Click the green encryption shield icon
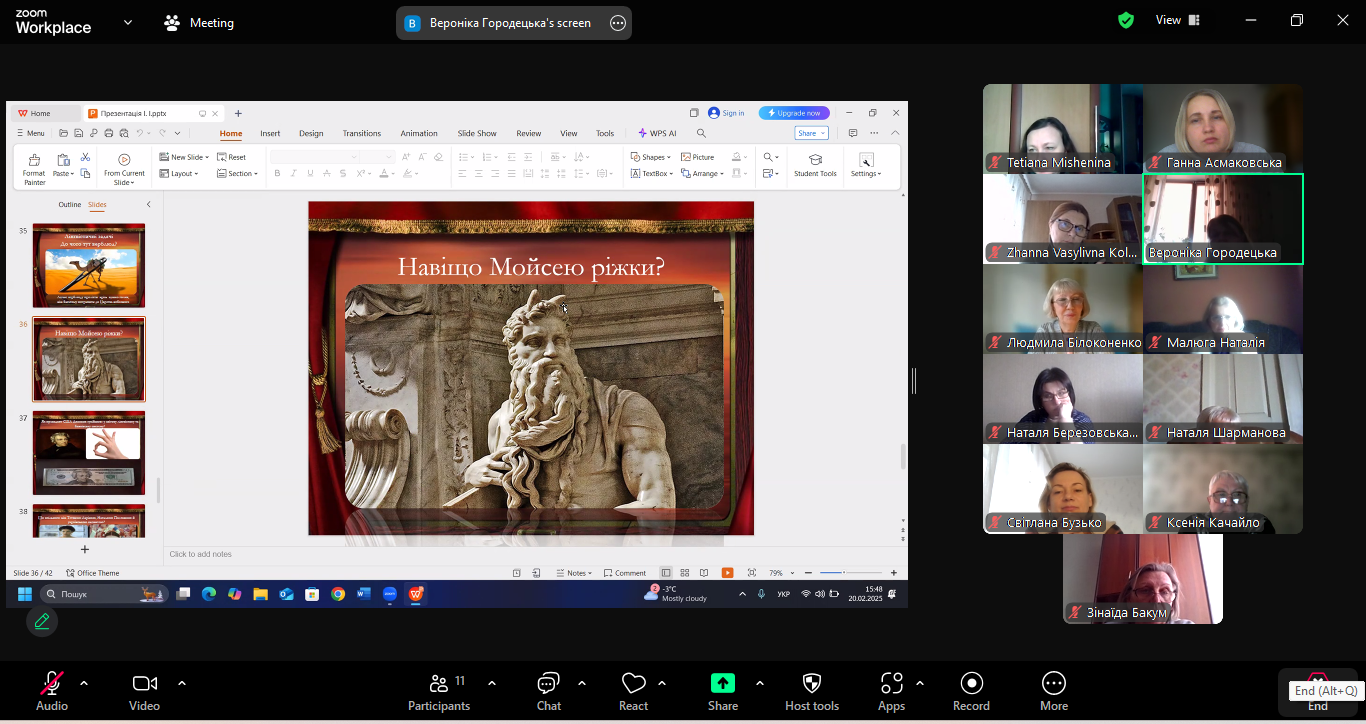Image resolution: width=1366 pixels, height=724 pixels. point(1126,20)
